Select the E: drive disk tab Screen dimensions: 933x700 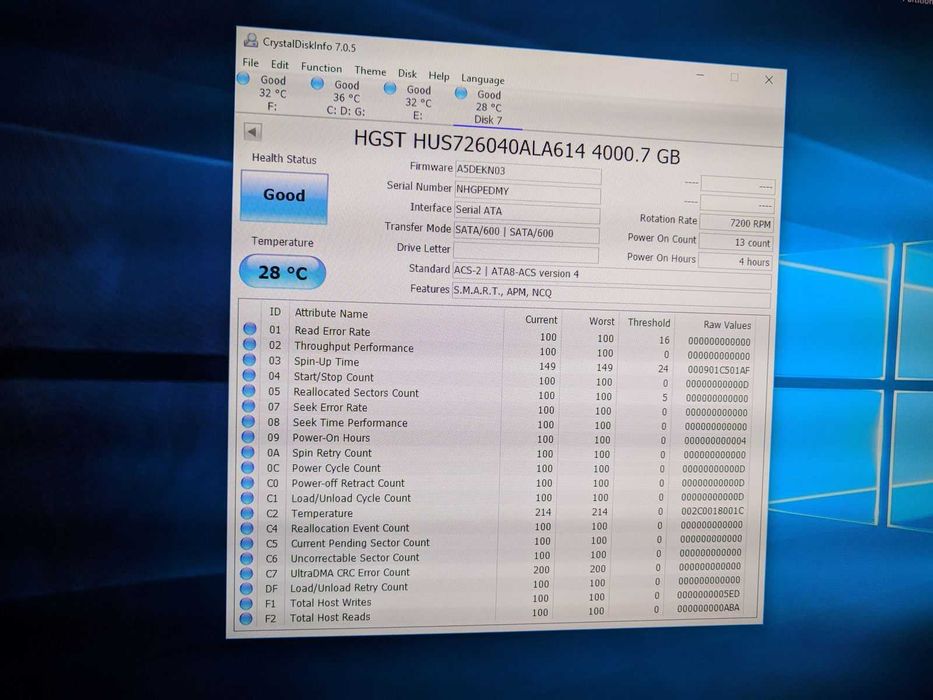410,102
